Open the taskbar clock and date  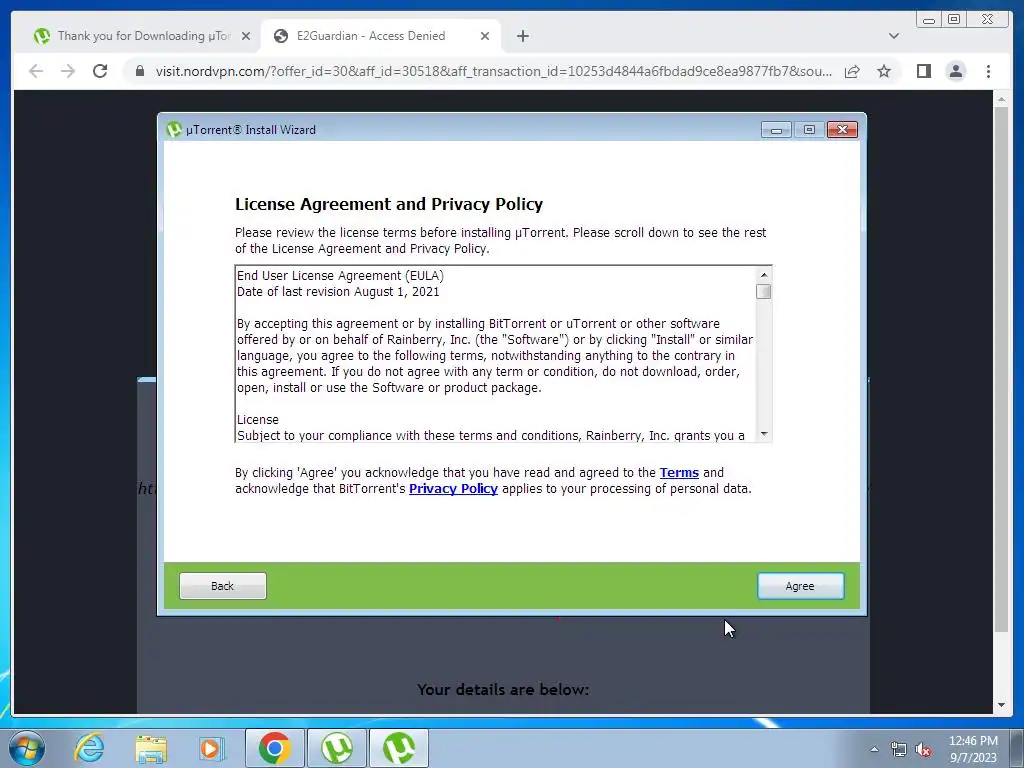[x=973, y=749]
